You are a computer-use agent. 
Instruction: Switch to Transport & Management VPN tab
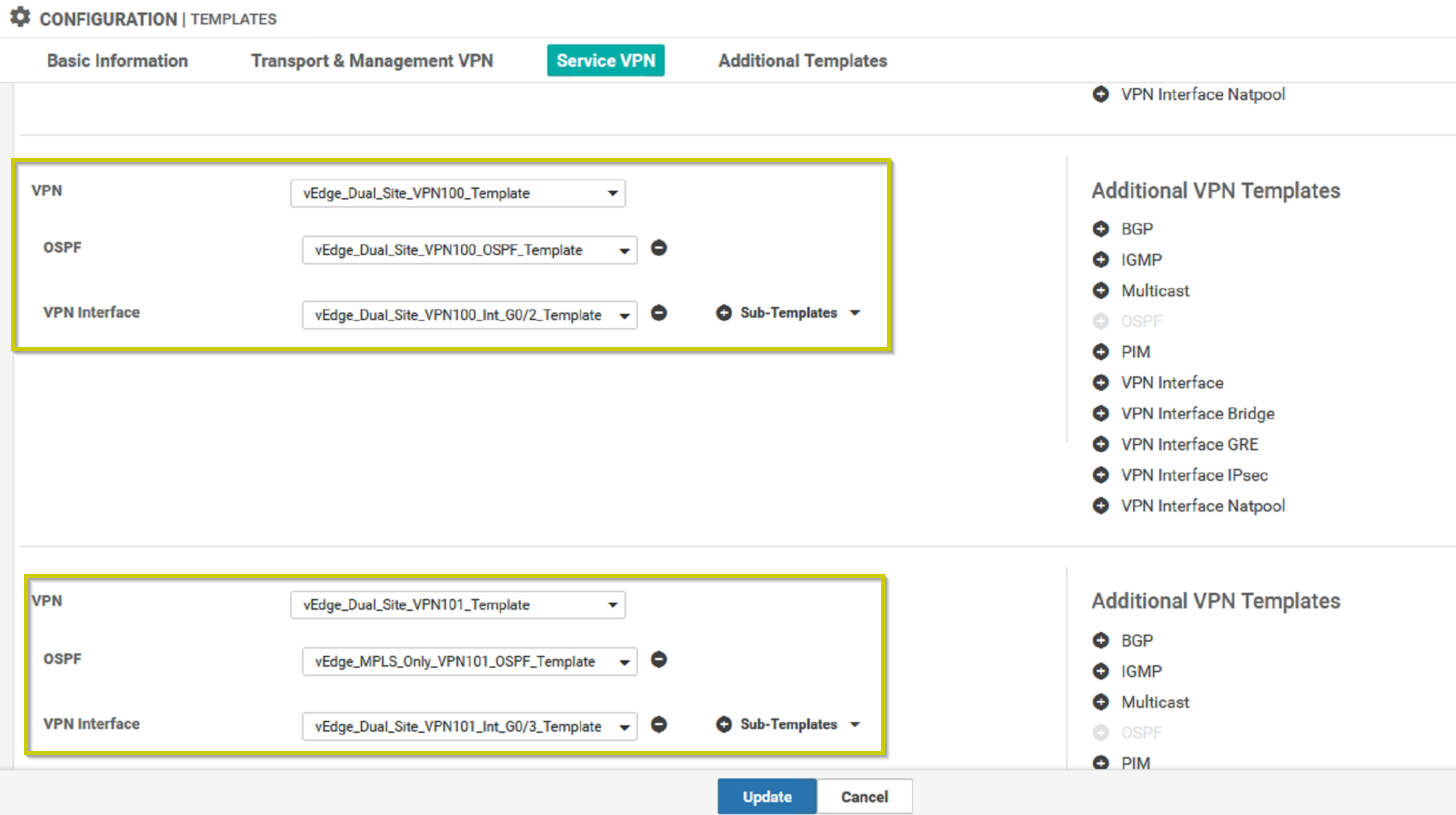click(x=372, y=61)
